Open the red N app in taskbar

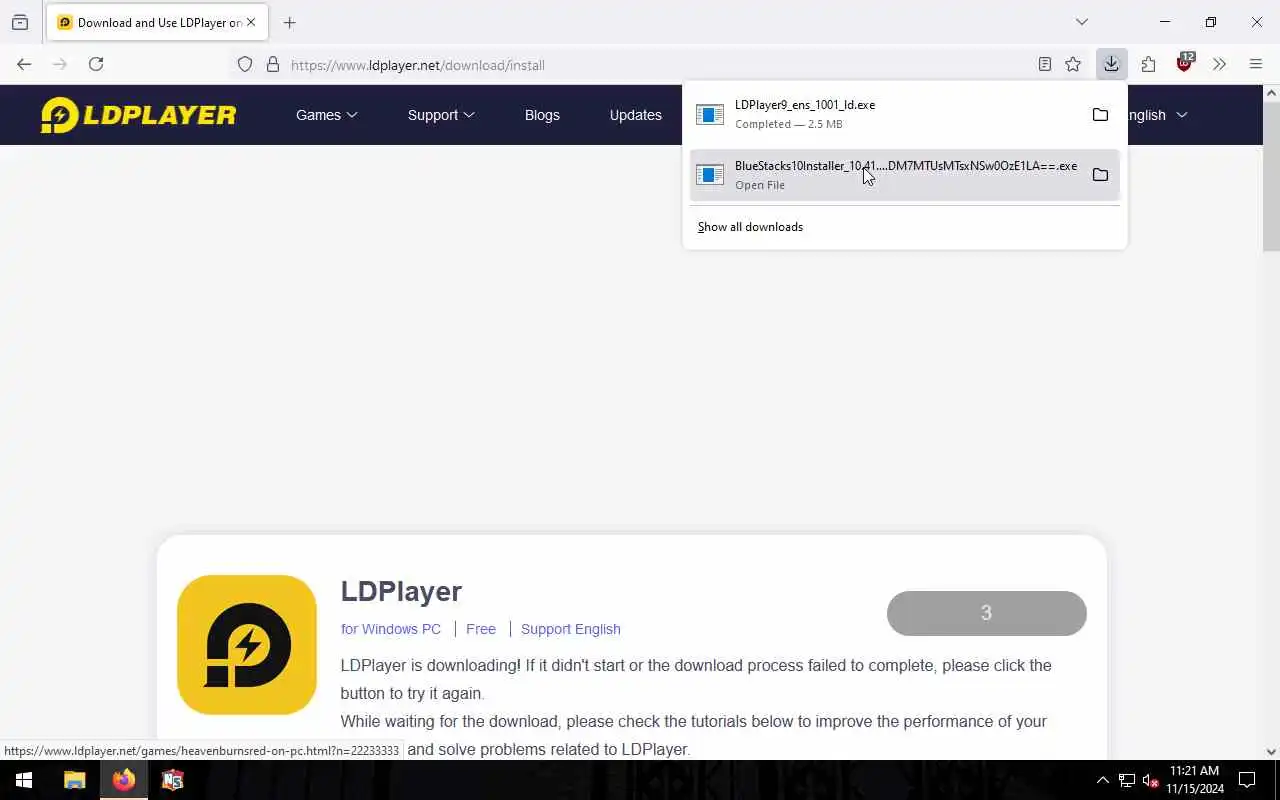(173, 780)
